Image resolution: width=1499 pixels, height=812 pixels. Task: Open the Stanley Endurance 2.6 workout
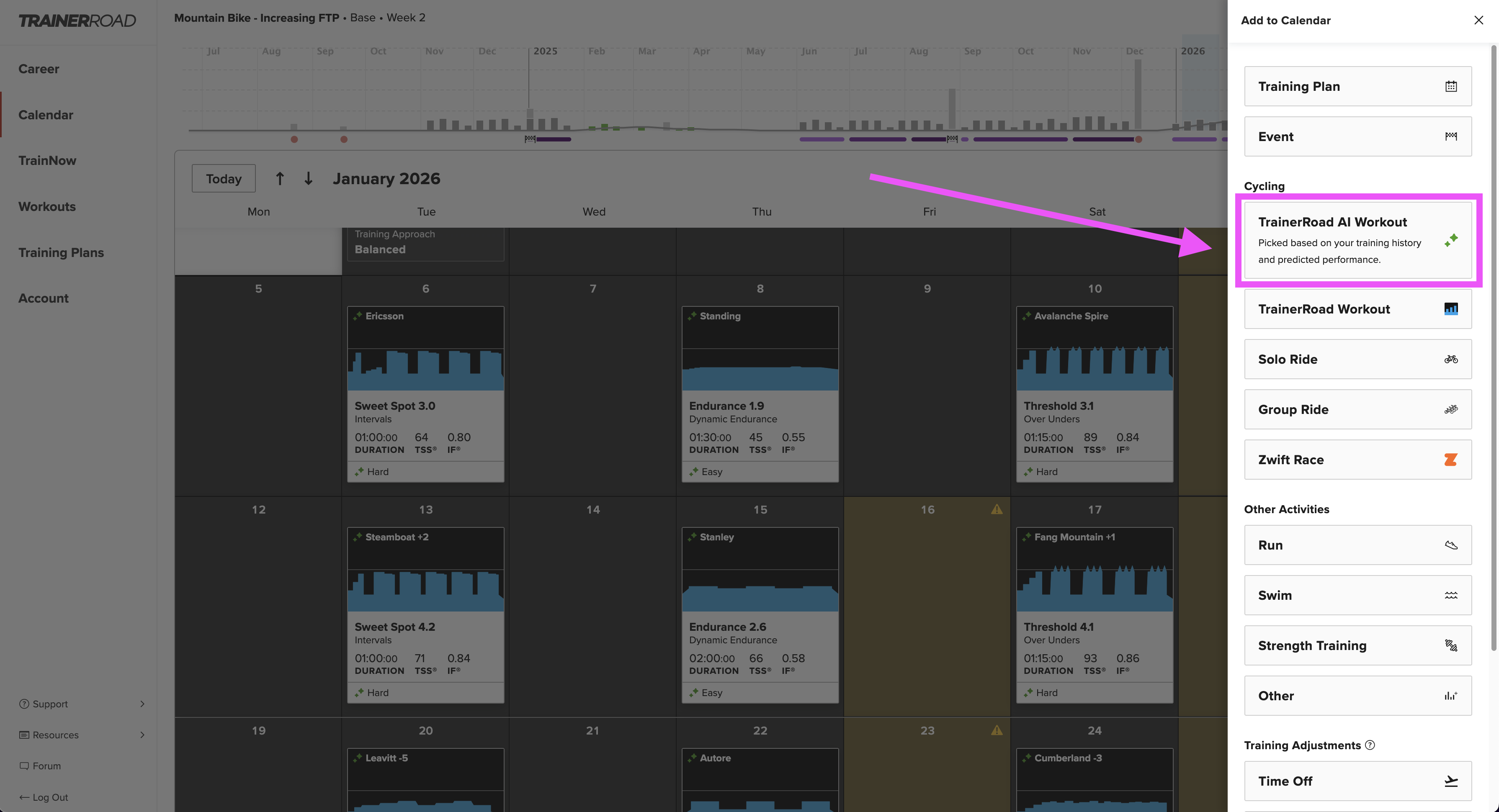760,615
